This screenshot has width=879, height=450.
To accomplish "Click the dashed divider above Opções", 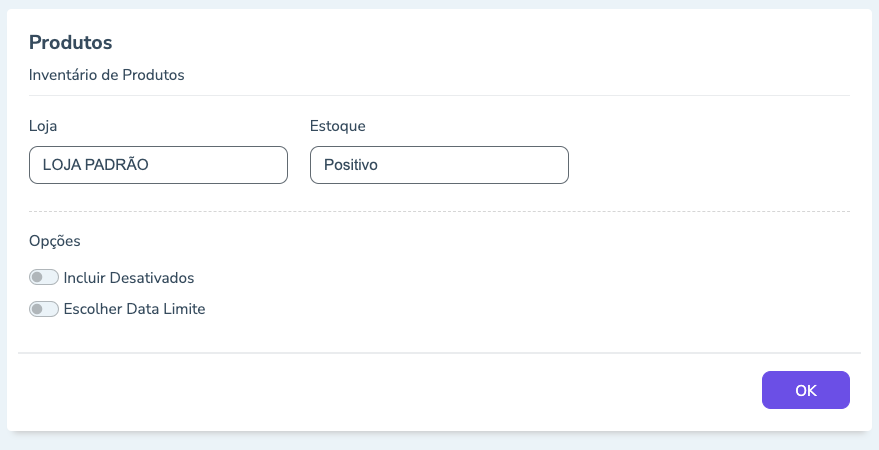I will [x=439, y=212].
